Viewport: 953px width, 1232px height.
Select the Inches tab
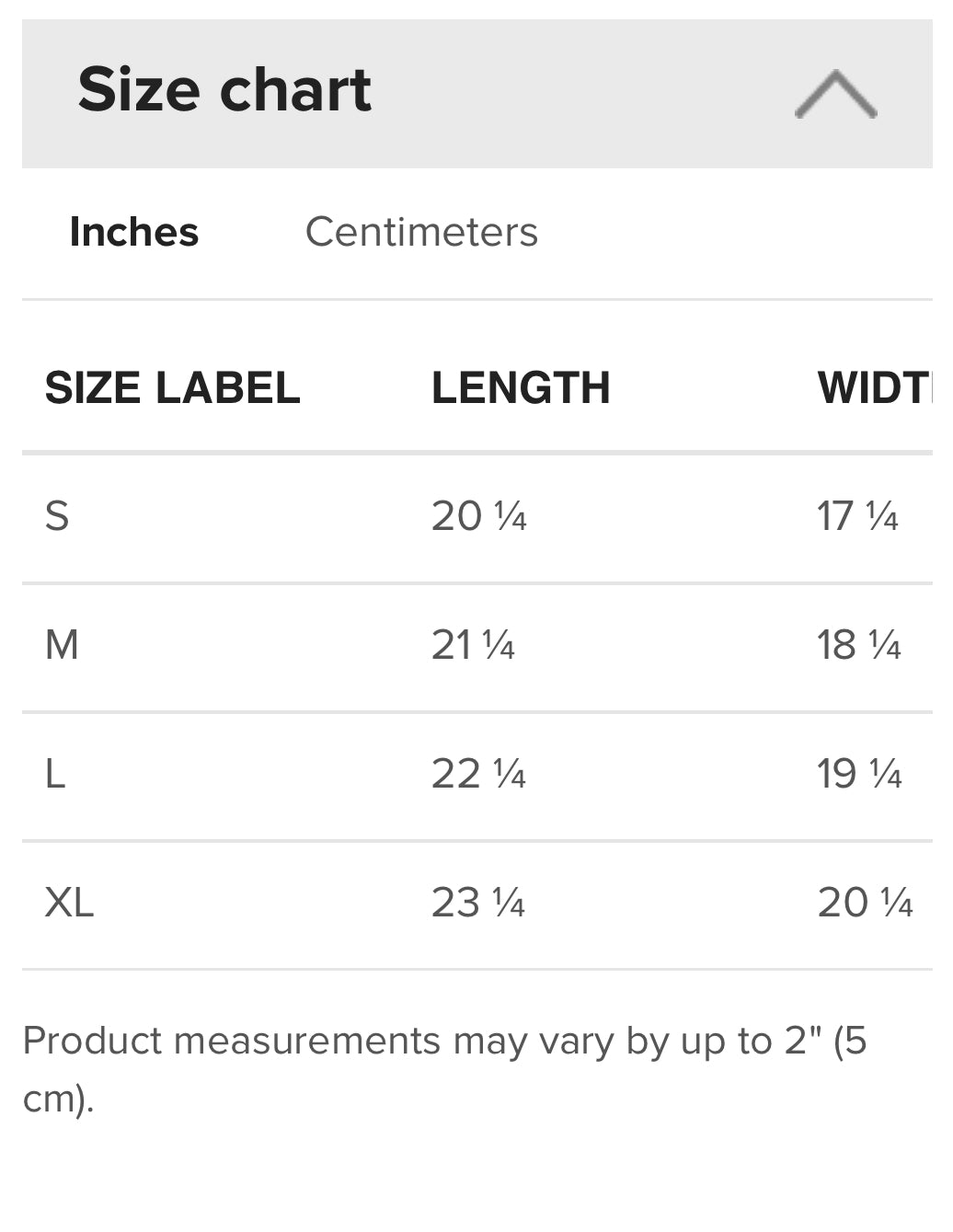point(134,232)
